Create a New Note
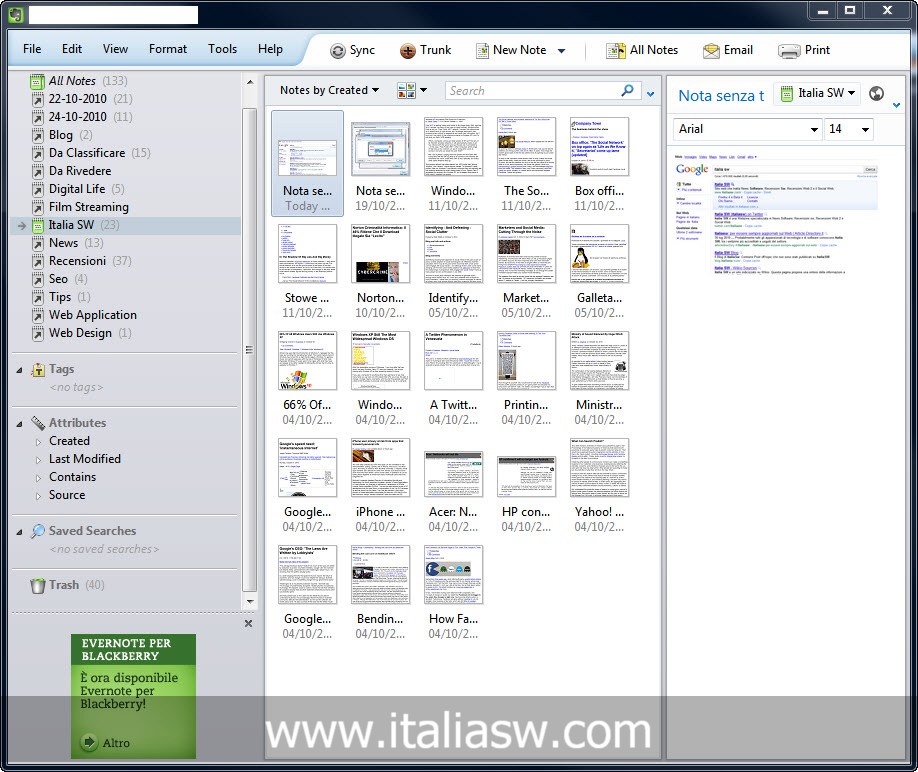 point(511,51)
